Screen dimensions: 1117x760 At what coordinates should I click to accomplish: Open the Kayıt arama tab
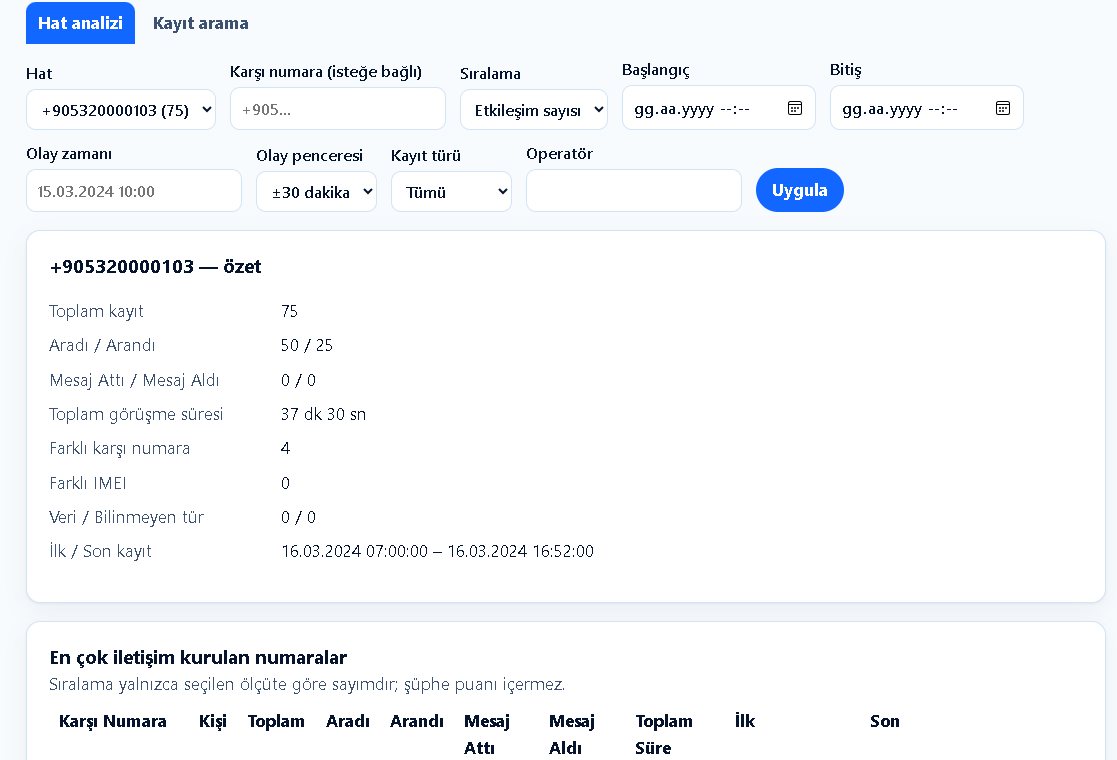click(x=201, y=23)
